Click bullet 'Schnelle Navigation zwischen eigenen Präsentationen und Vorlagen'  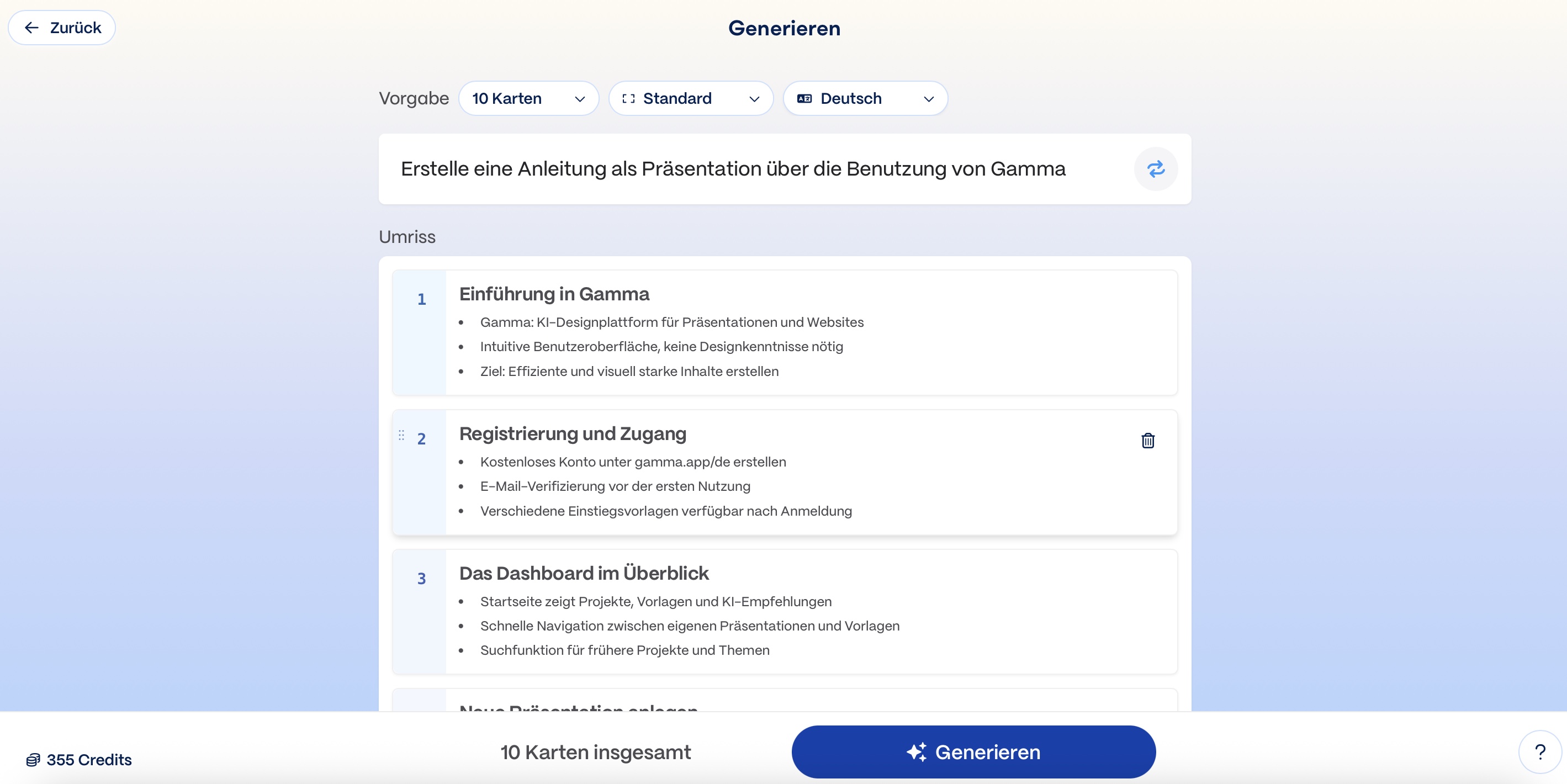point(689,626)
